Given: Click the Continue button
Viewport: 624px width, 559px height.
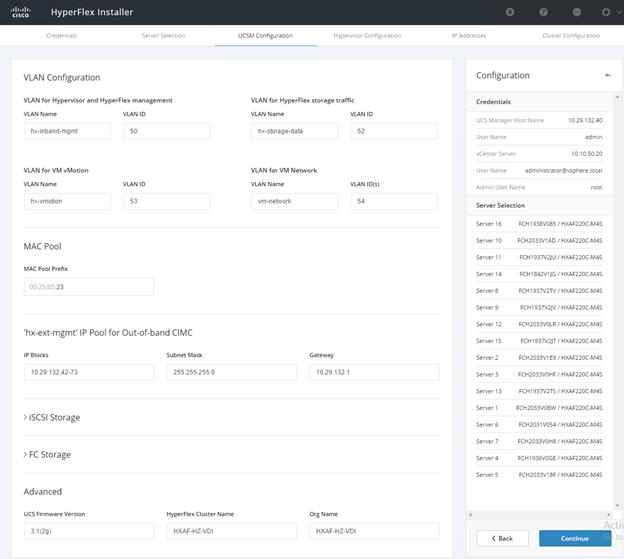Looking at the screenshot, I should coord(575,538).
